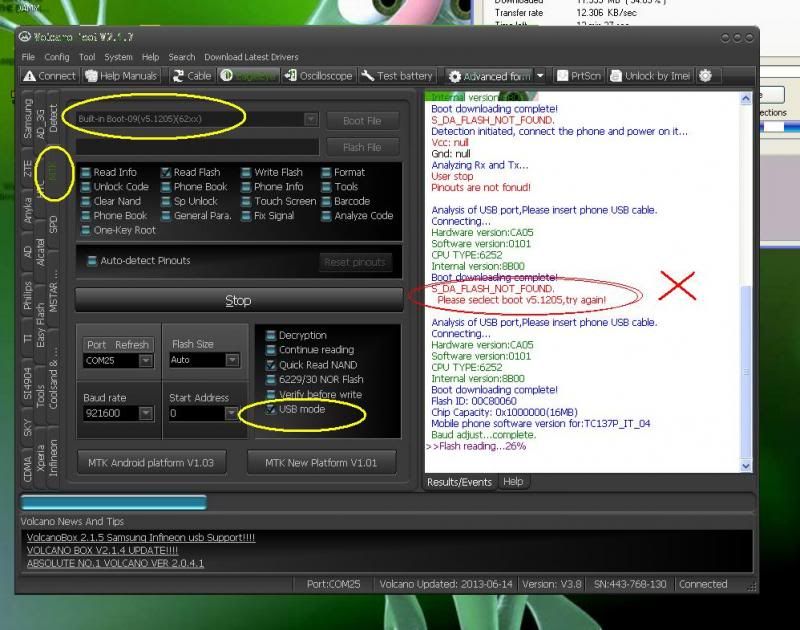Open Unlock by Imei tool

point(651,76)
